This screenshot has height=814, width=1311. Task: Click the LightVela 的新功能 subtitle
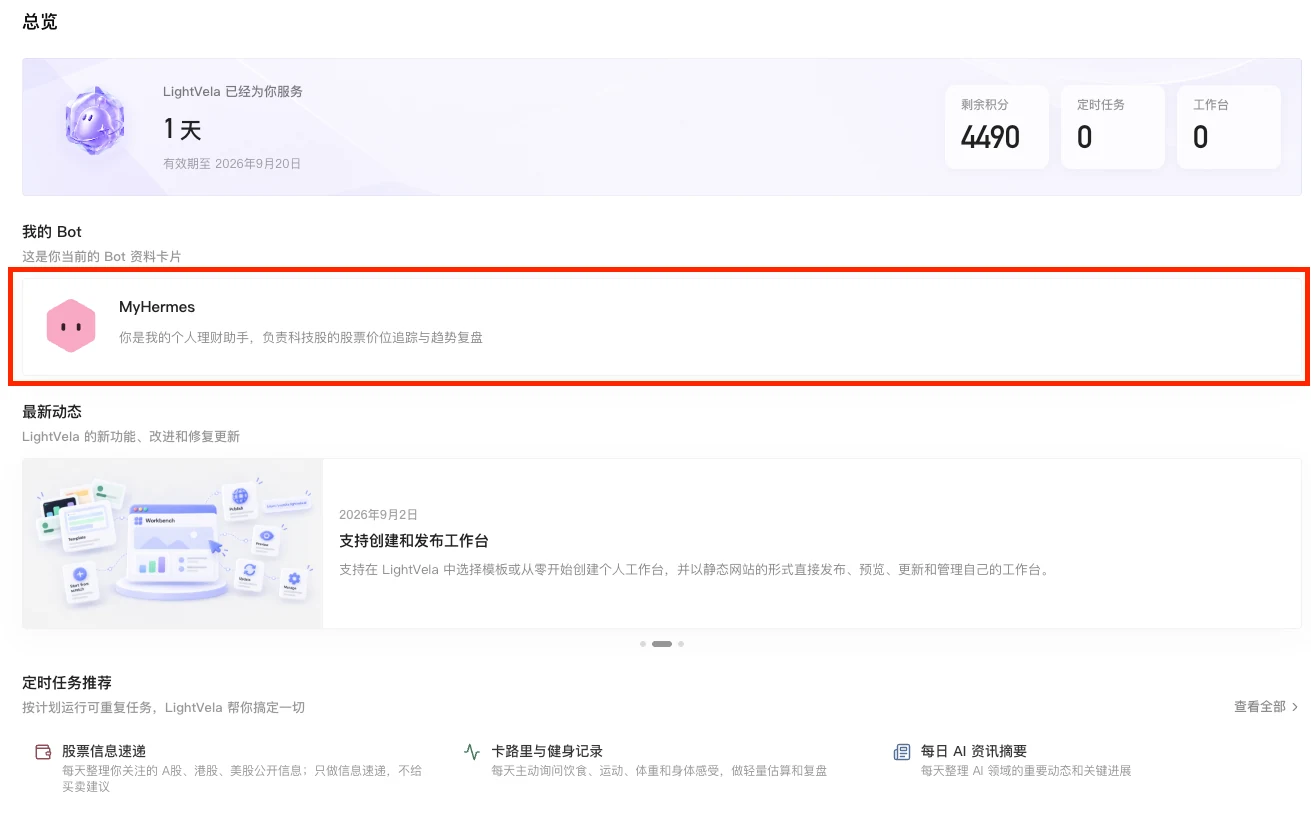131,437
